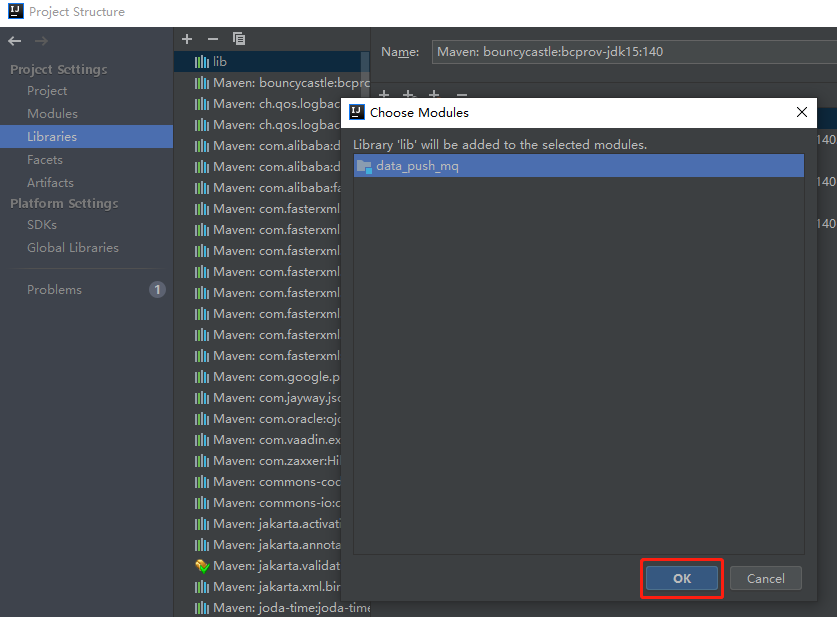Select Maven: jakarta.activati library
The height and width of the screenshot is (617, 837).
(258, 524)
